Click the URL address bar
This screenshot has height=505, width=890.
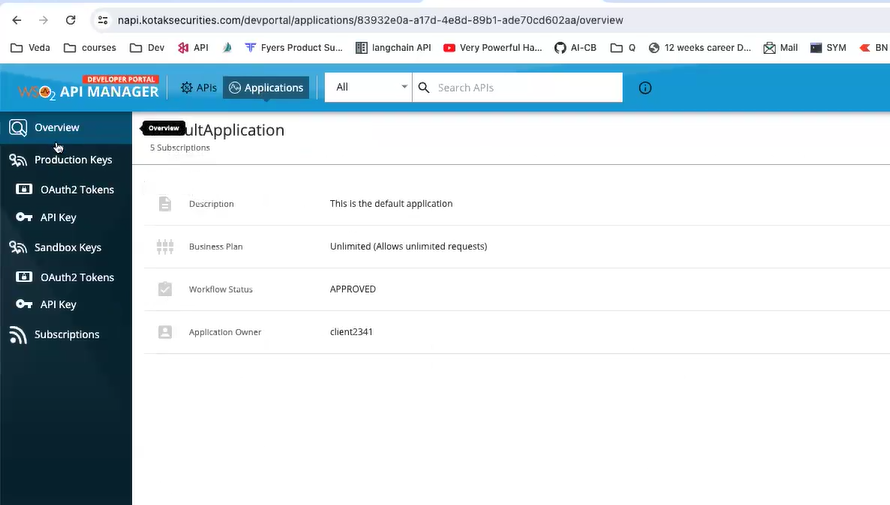(x=370, y=20)
